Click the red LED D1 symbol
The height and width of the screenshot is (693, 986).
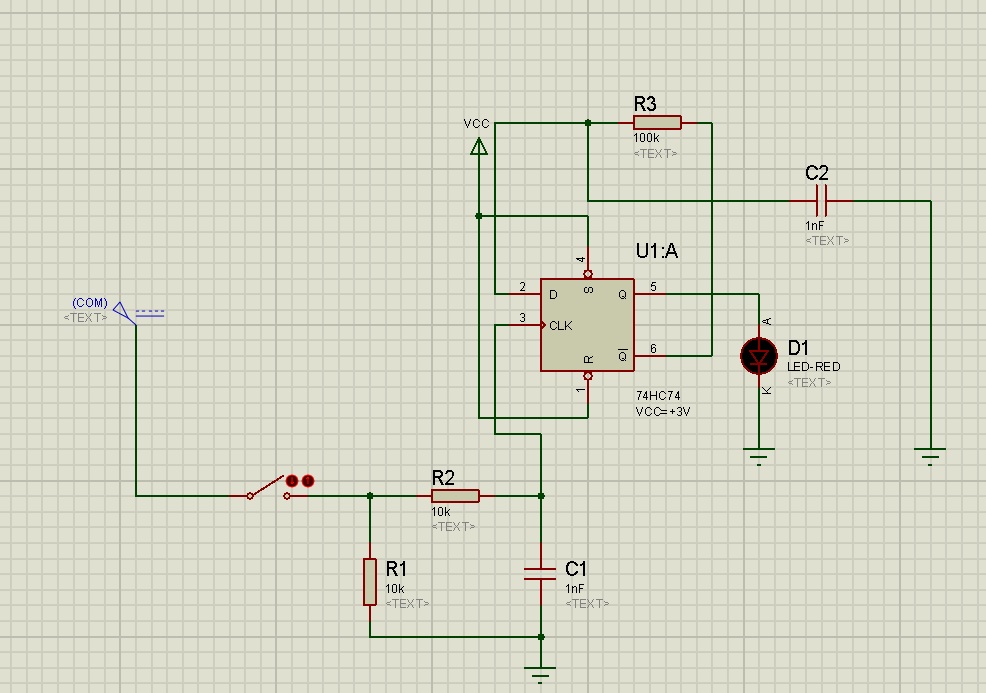759,356
